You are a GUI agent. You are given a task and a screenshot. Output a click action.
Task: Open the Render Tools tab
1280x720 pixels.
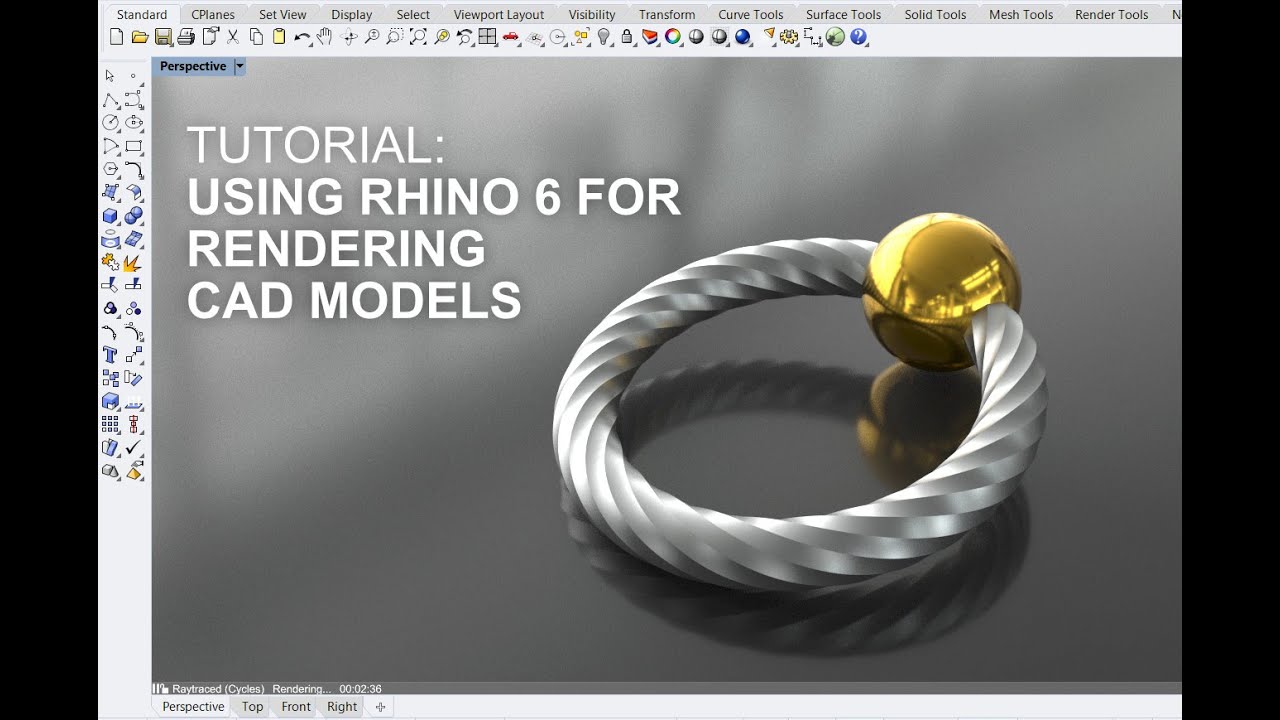[1112, 15]
